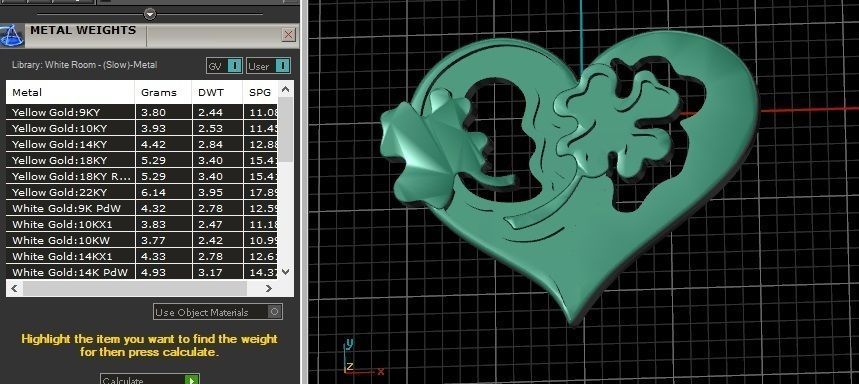This screenshot has height=384, width=859.
Task: Click the vertical scrollbar thumb in metal list
Action: coord(285,129)
